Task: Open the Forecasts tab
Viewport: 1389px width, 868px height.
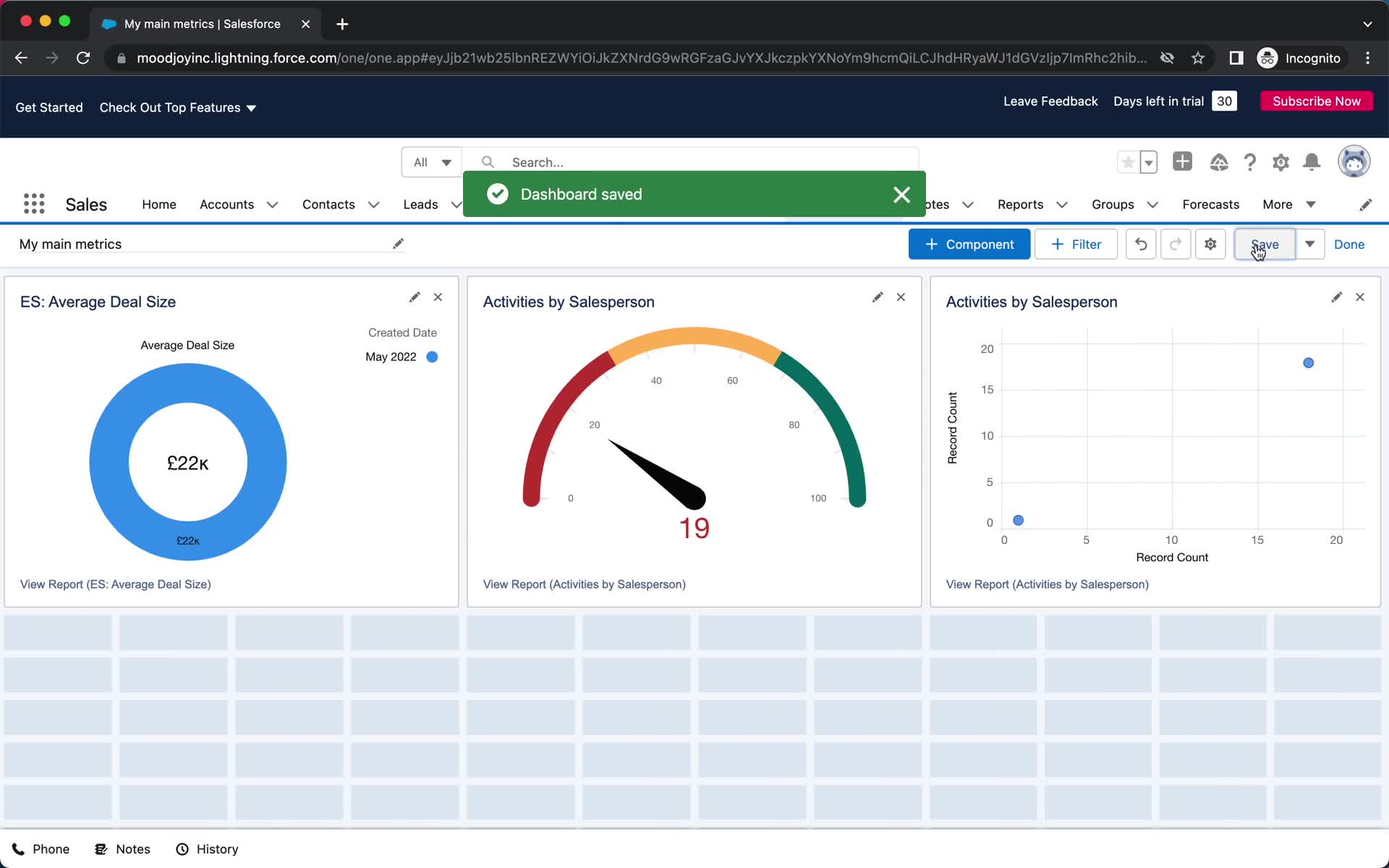Action: tap(1210, 205)
